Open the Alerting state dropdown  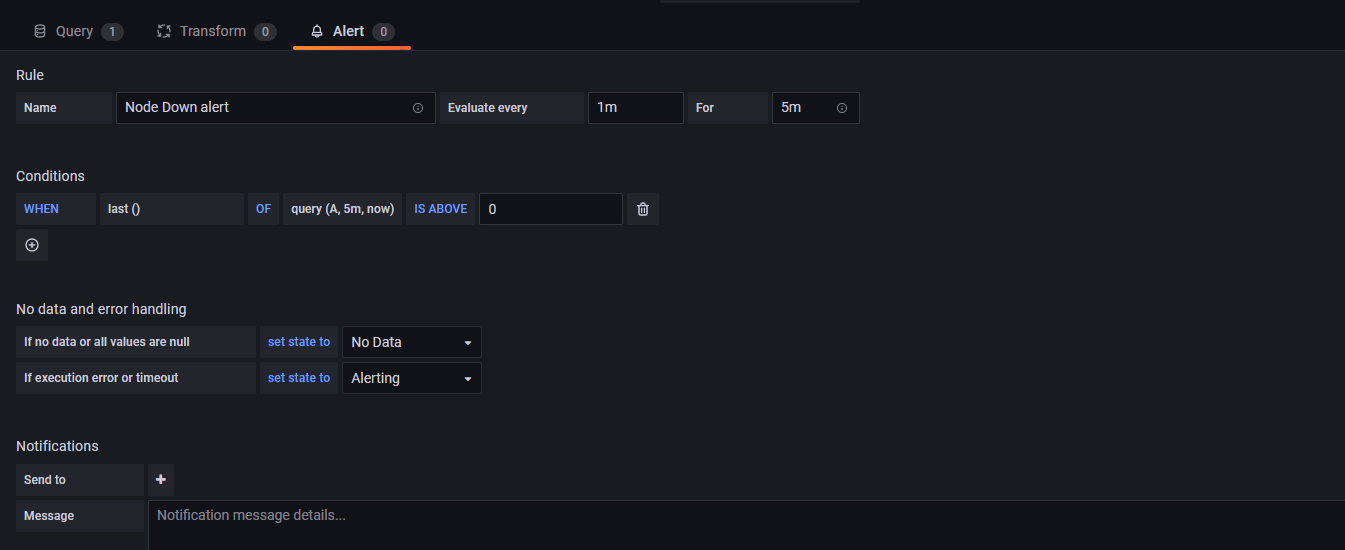[x=411, y=378]
